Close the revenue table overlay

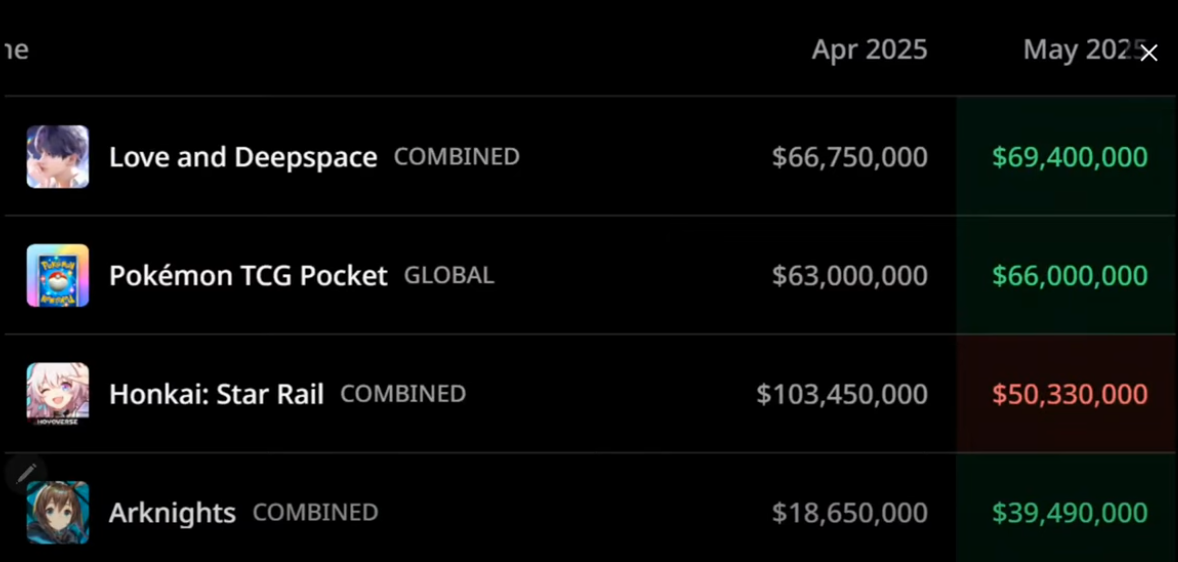(1149, 53)
